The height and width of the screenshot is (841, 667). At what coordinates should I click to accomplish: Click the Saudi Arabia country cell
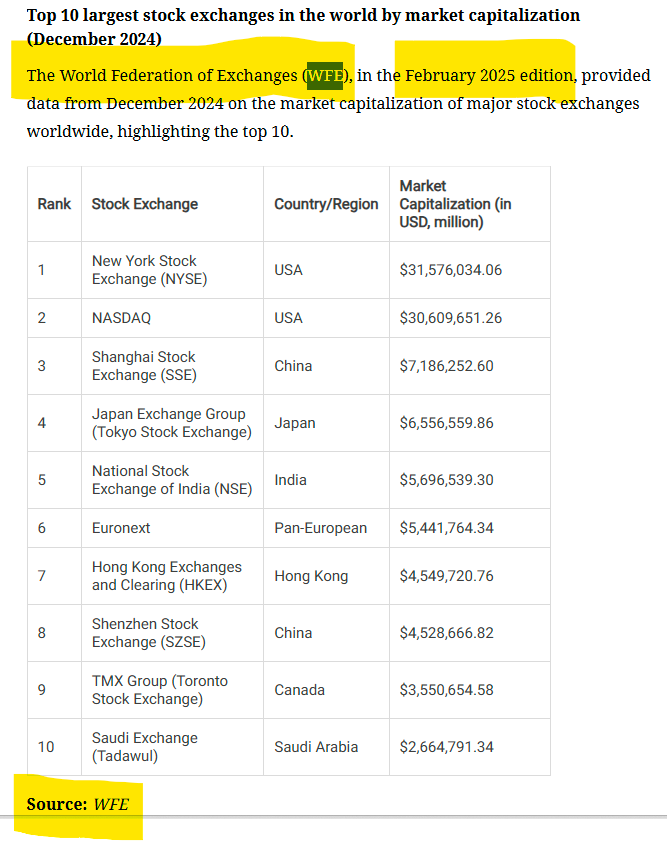326,747
